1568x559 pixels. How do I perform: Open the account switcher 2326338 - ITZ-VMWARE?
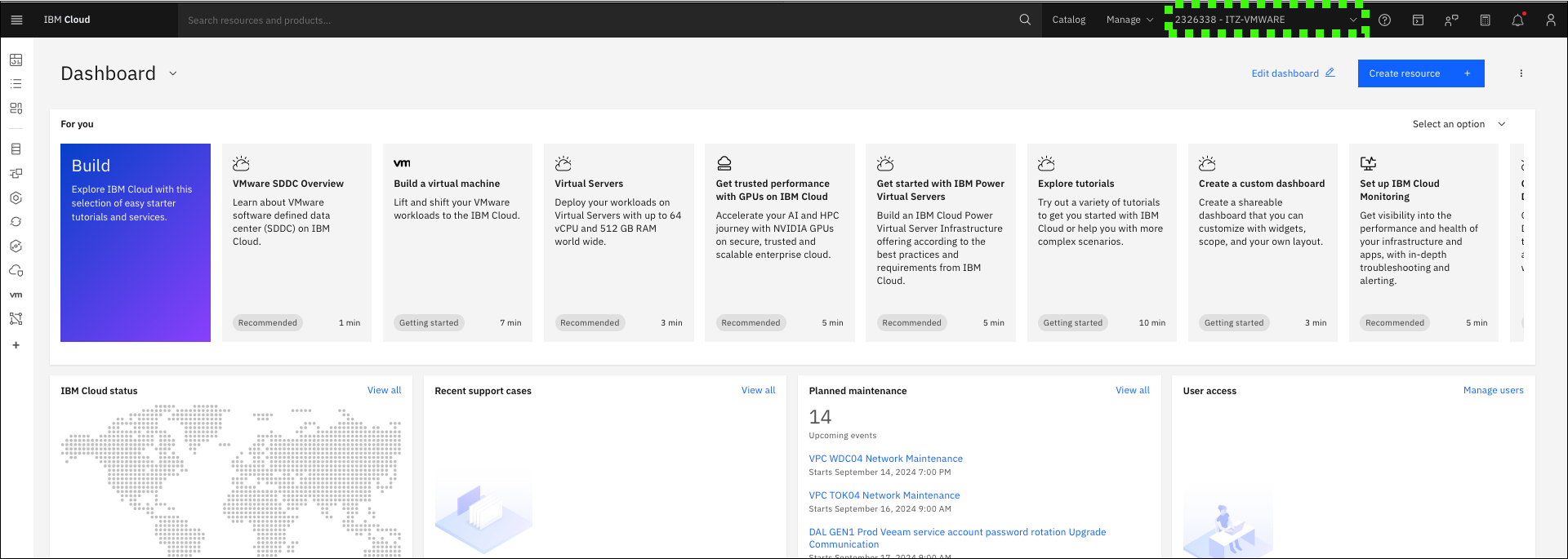(1266, 20)
